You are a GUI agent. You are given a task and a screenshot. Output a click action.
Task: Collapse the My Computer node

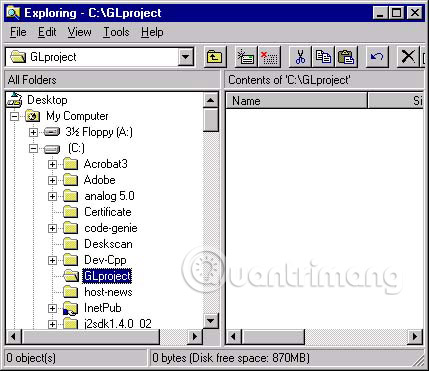coord(14,116)
